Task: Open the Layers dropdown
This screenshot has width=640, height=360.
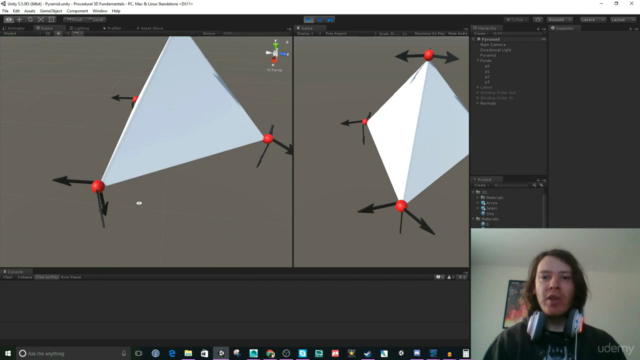Action: (x=592, y=20)
